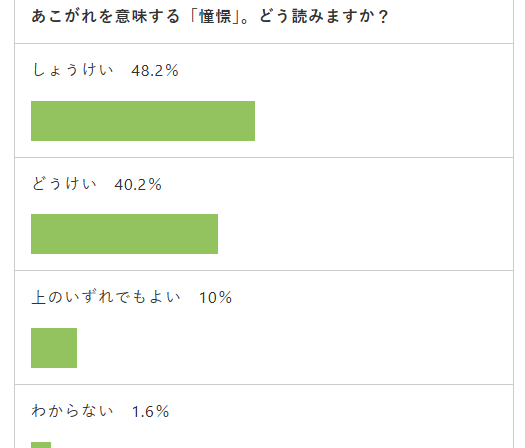Click empty space right of しょうけい bar
Image resolution: width=525 pixels, height=448 pixels.
(x=382, y=121)
